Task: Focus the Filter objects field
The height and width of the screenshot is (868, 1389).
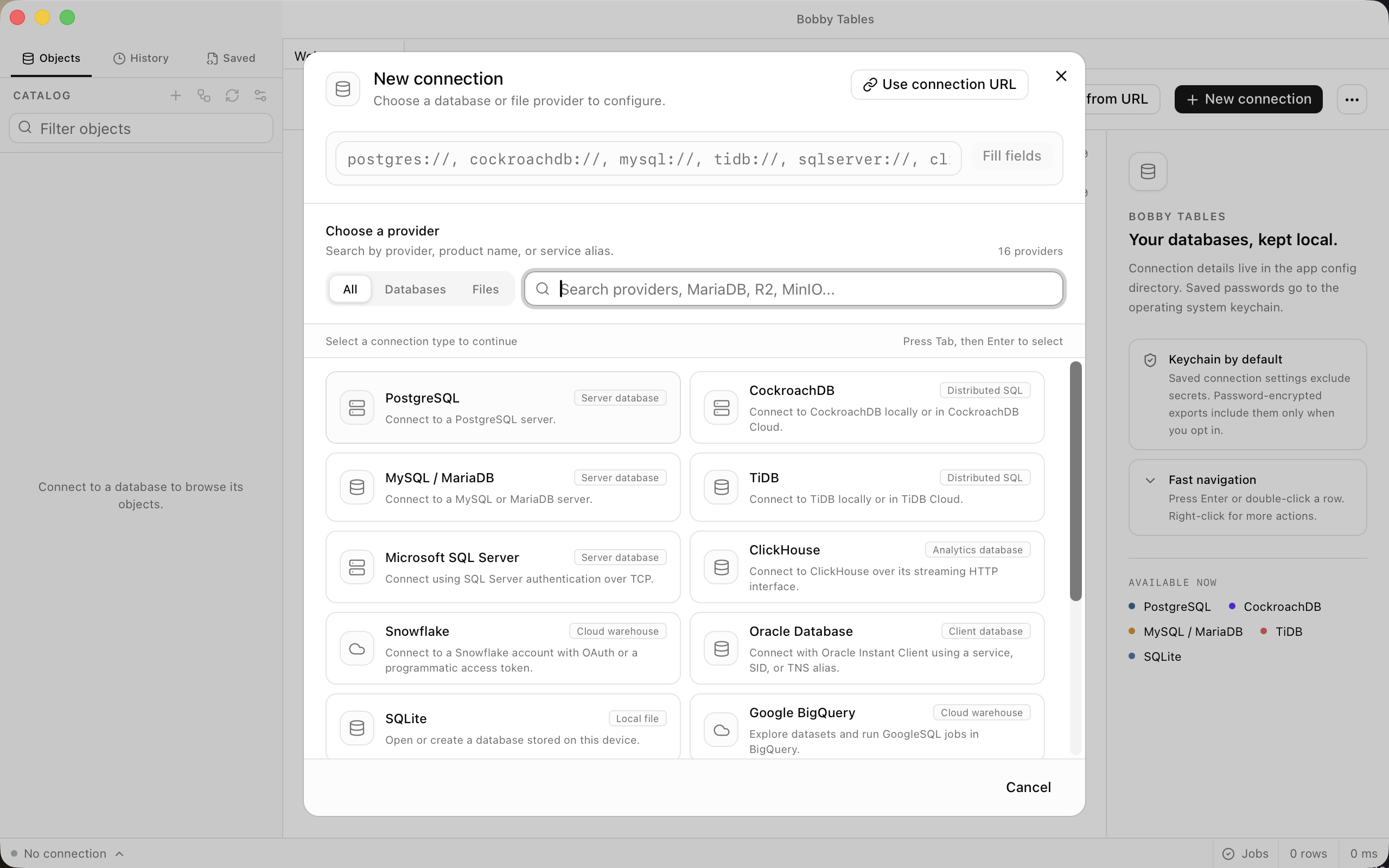Action: (x=141, y=128)
